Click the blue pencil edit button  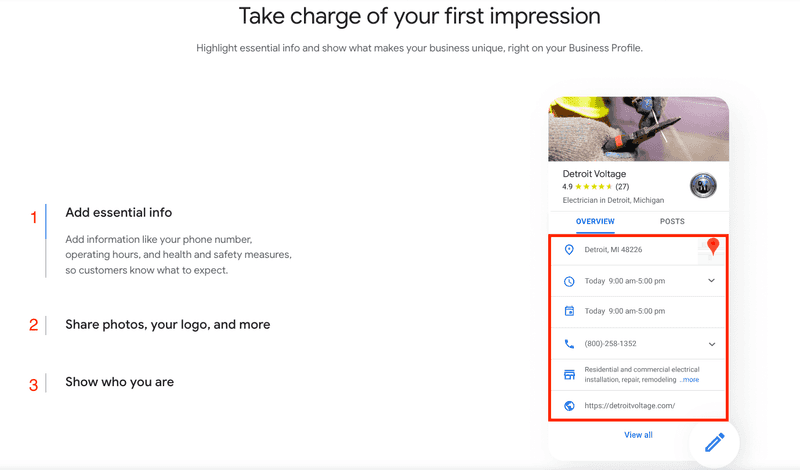(x=714, y=442)
